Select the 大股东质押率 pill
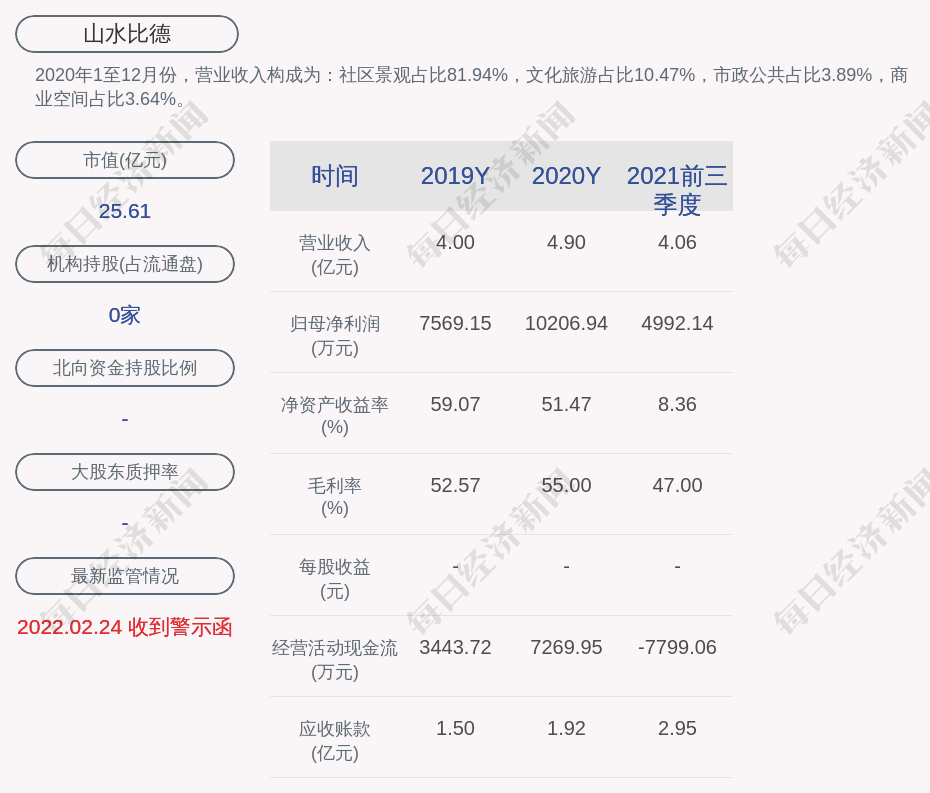The image size is (930, 793). (125, 472)
